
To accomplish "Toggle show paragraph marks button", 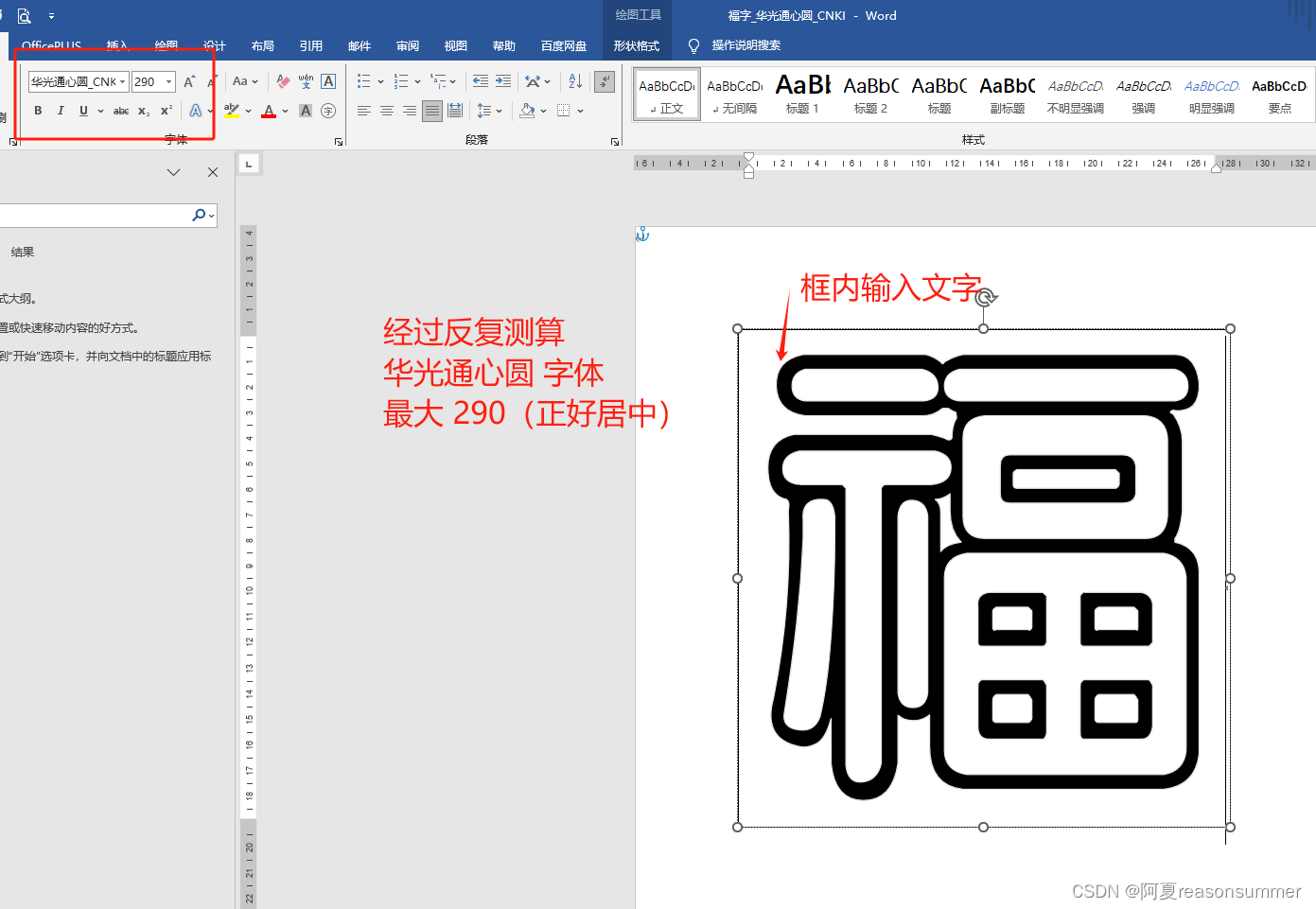I will pyautogui.click(x=605, y=82).
